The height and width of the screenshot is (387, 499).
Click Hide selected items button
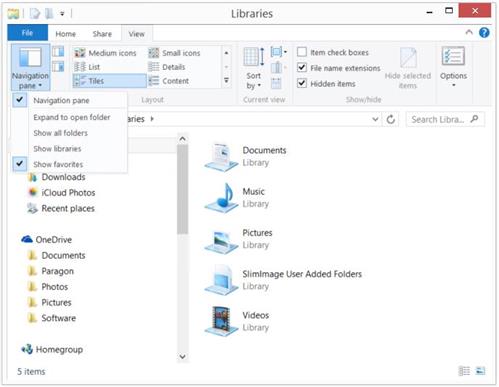click(x=408, y=68)
